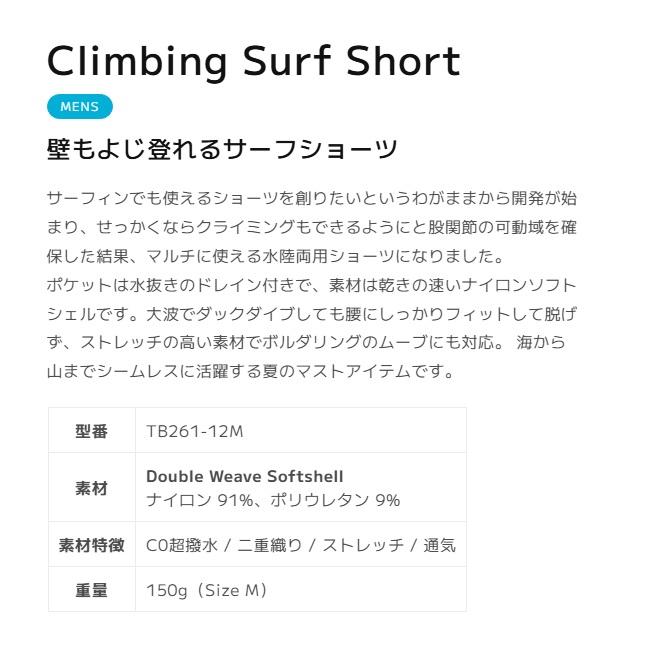This screenshot has width=650, height=650.
Task: Click the line starting with まり、せっかくなら
Action: click(311, 227)
